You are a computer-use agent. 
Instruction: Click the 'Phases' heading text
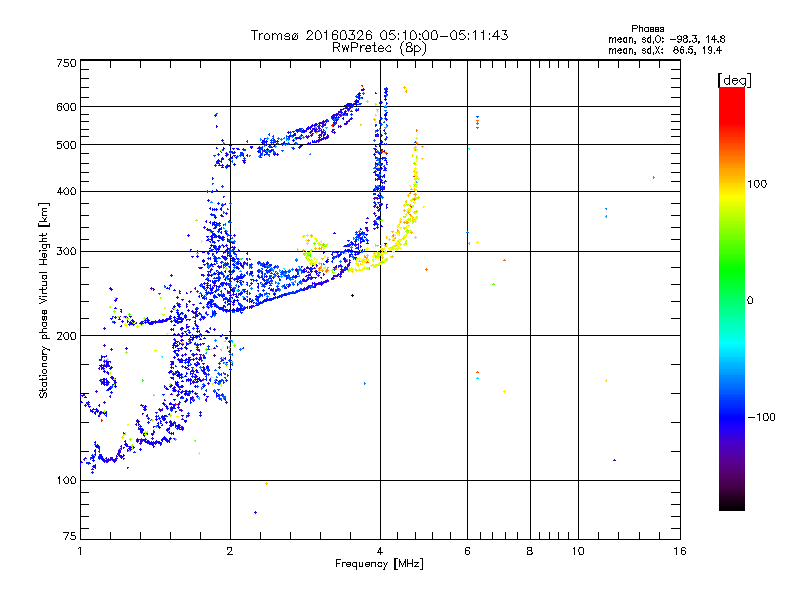647,29
